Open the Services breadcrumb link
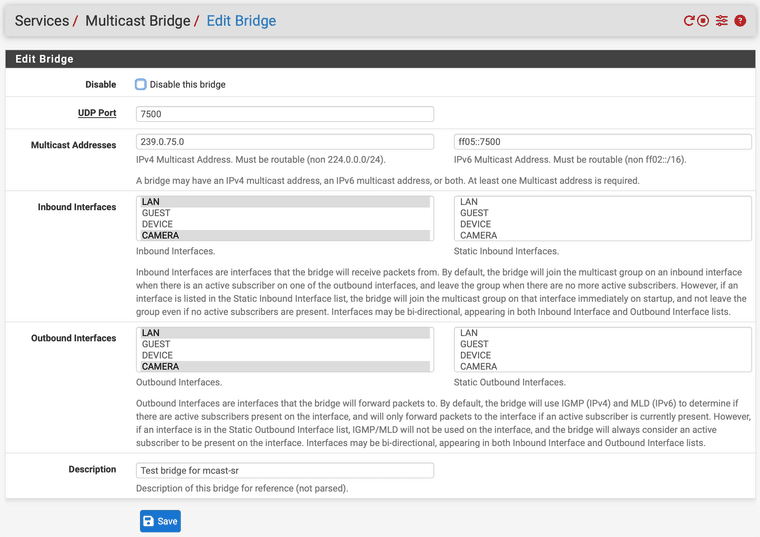The image size is (760, 537). [x=42, y=21]
